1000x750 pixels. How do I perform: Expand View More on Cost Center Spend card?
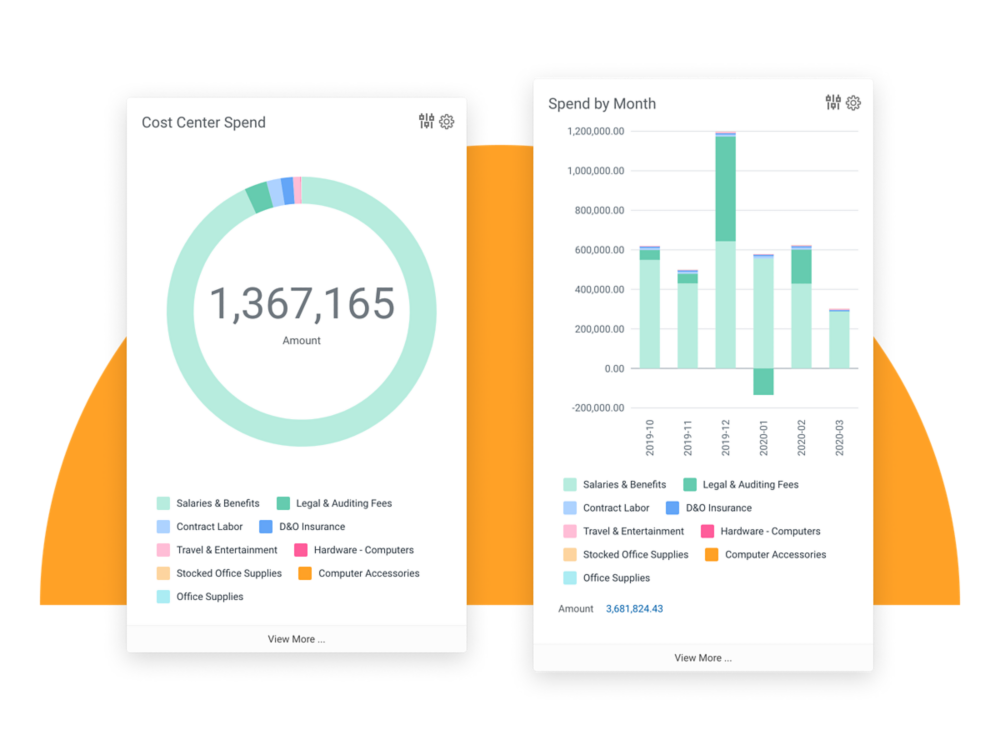point(296,639)
